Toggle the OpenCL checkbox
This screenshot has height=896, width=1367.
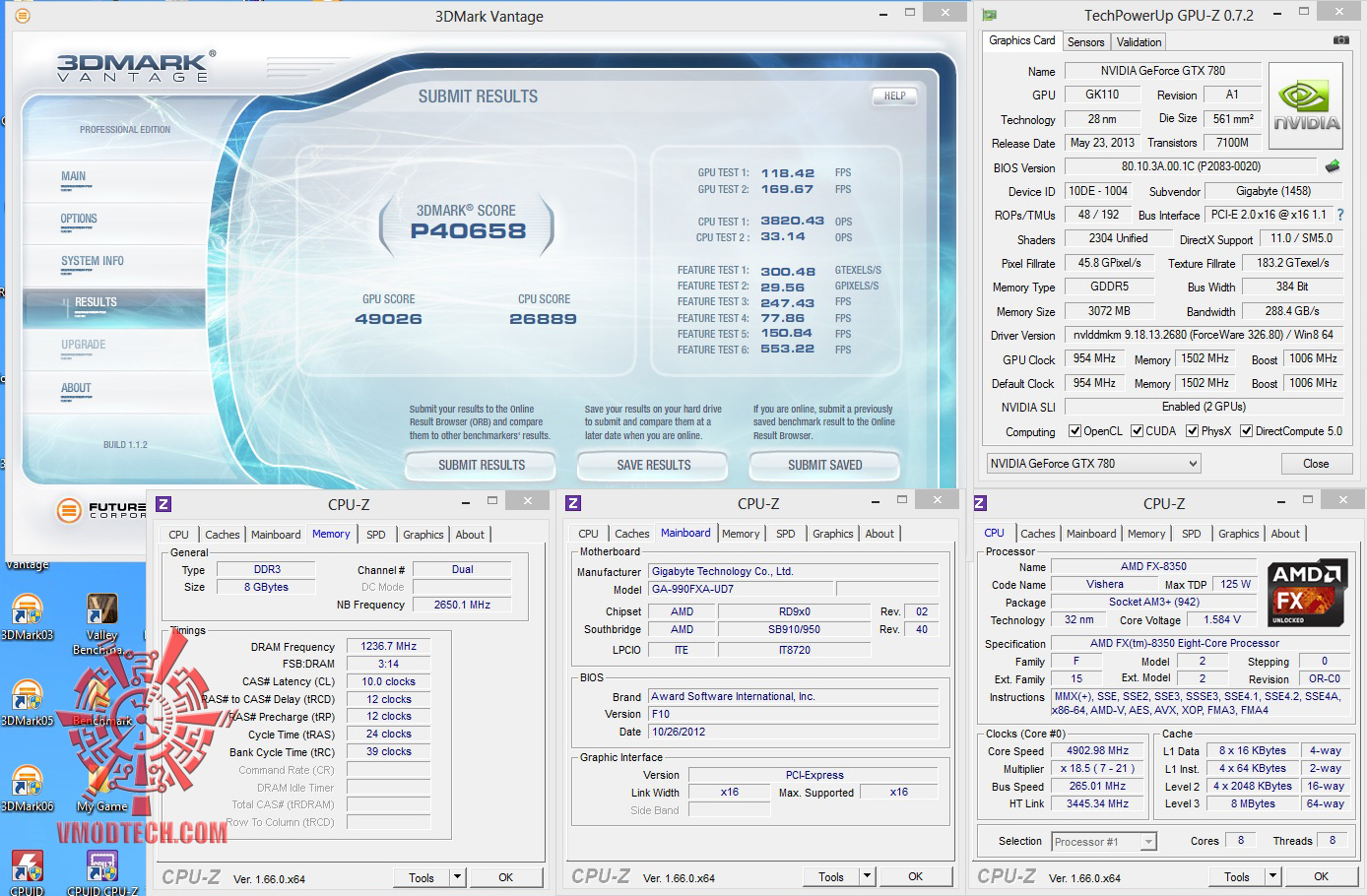[x=1075, y=431]
